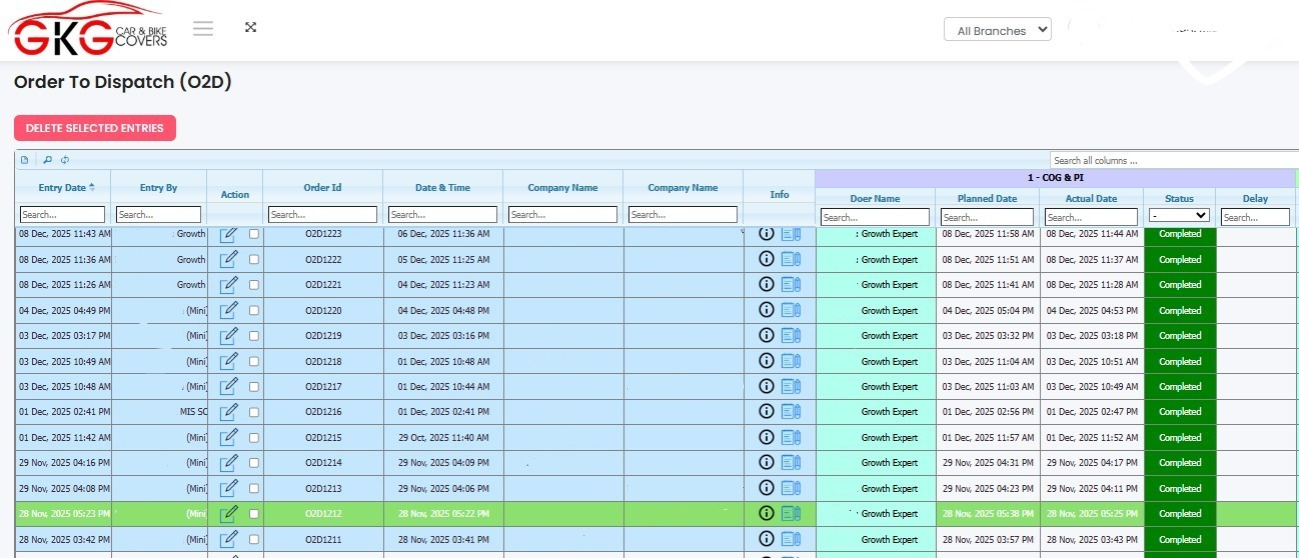This screenshot has width=1299, height=558.
Task: Sort by the Entry Date column arrow
Action: pos(93,187)
